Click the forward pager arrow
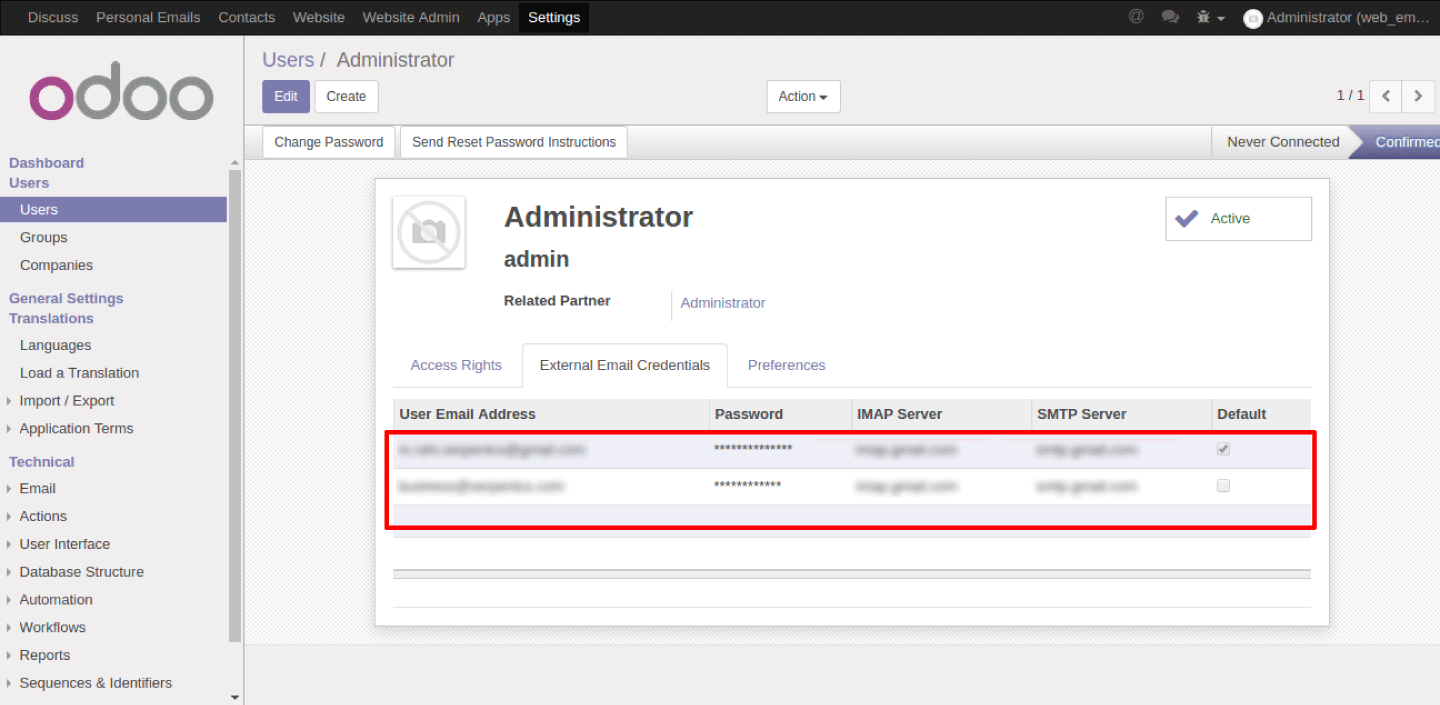Viewport: 1440px width, 705px height. [1418, 96]
